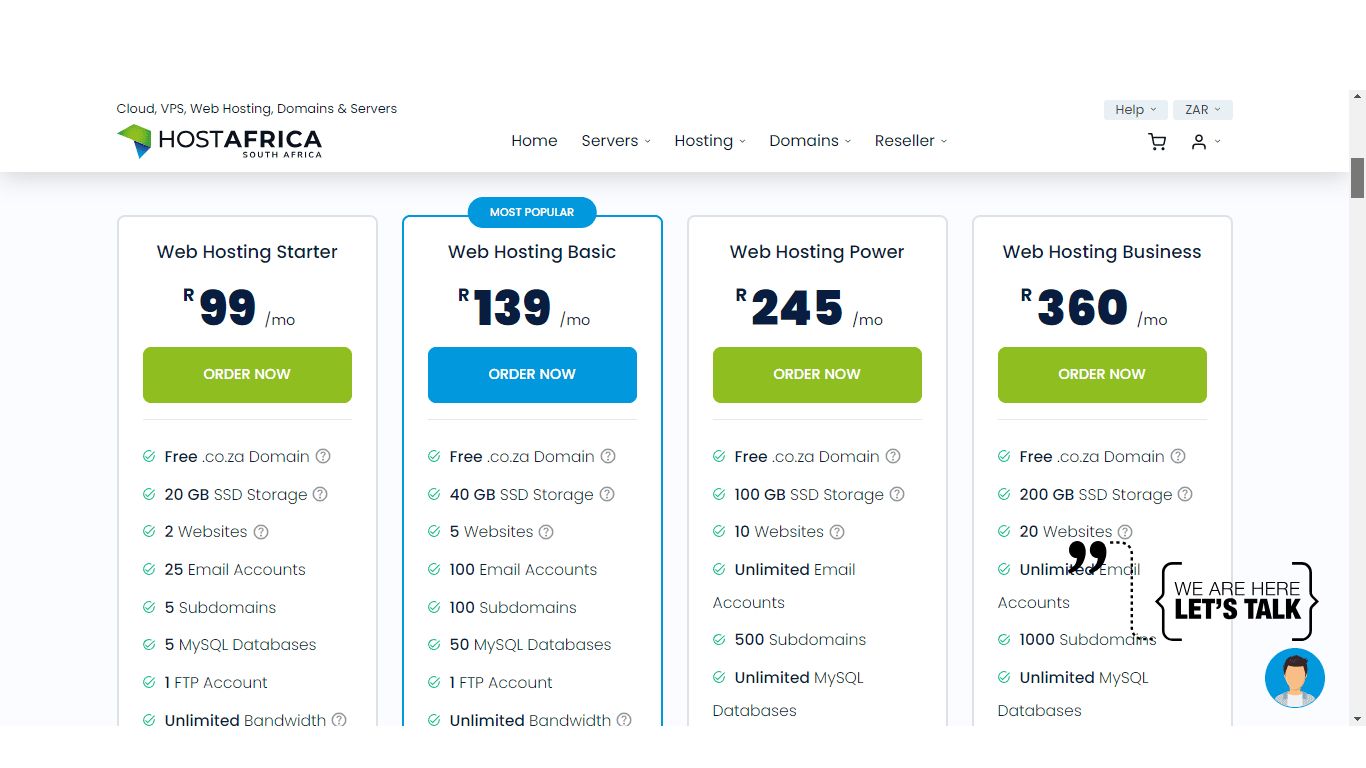Image resolution: width=1366 pixels, height=768 pixels.
Task: Click the R360 /mo price
Action: (1094, 308)
